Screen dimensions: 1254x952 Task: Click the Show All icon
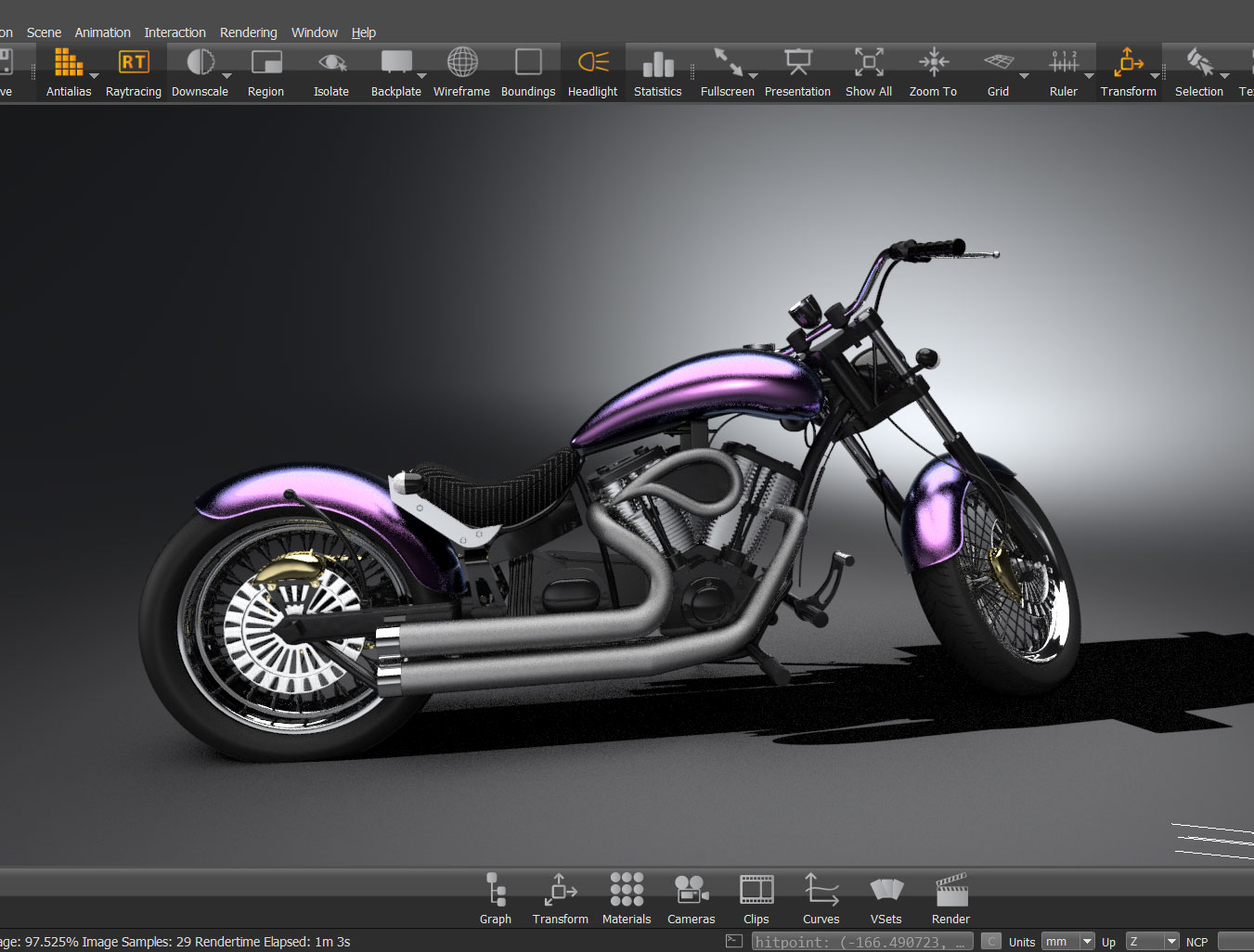coord(868,72)
